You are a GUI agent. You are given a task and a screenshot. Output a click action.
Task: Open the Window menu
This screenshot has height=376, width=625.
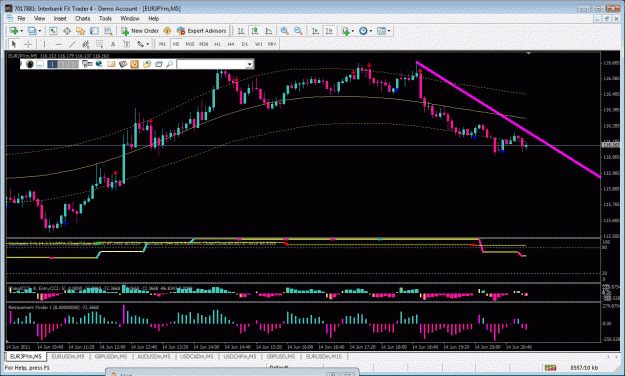[130, 18]
